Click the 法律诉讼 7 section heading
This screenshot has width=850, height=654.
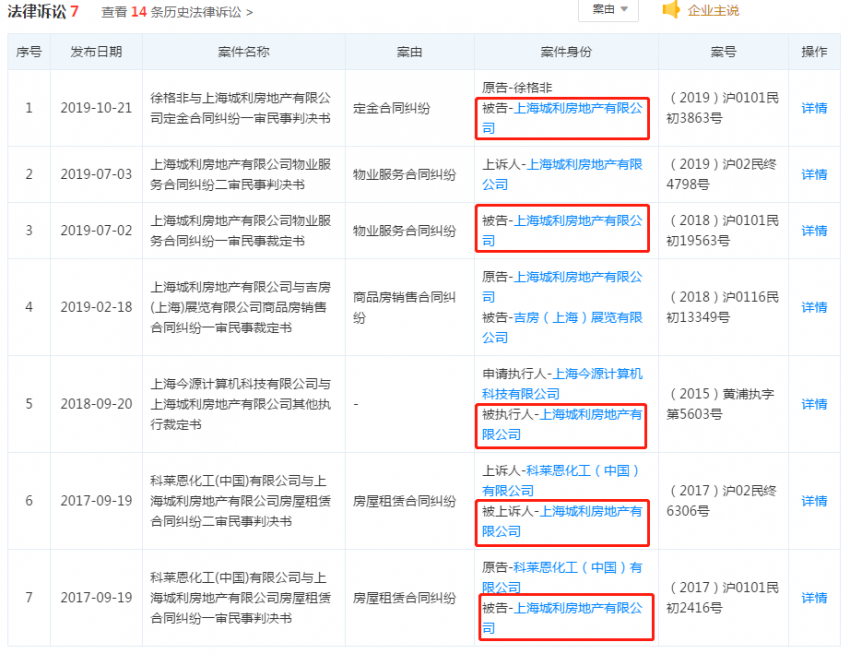pyautogui.click(x=43, y=11)
